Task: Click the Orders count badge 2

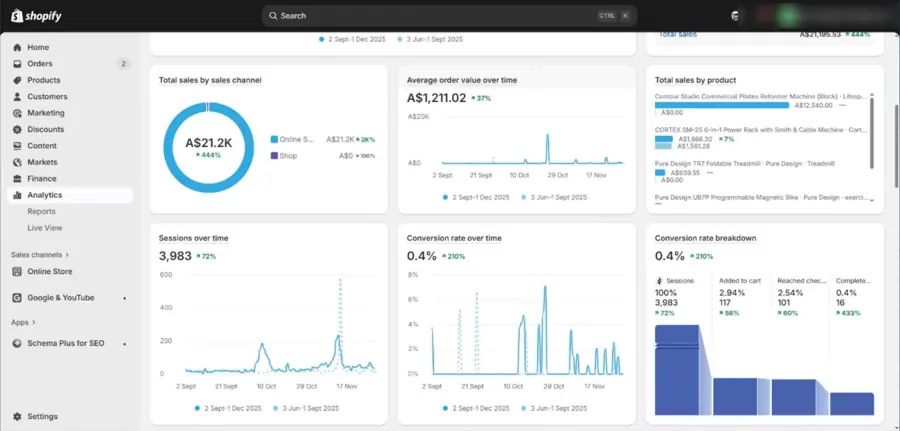Action: pos(123,64)
